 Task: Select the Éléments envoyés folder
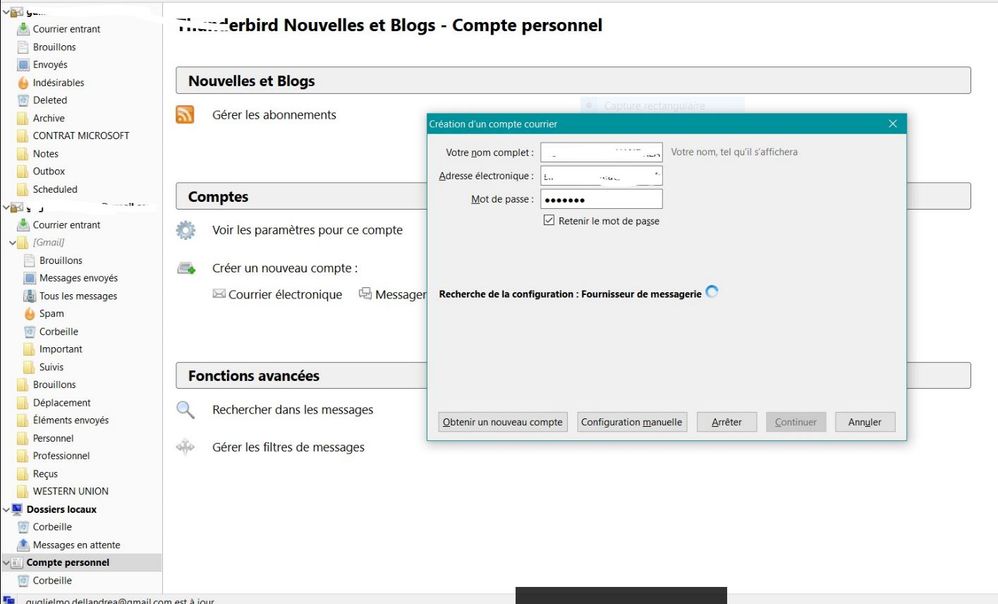[x=71, y=420]
